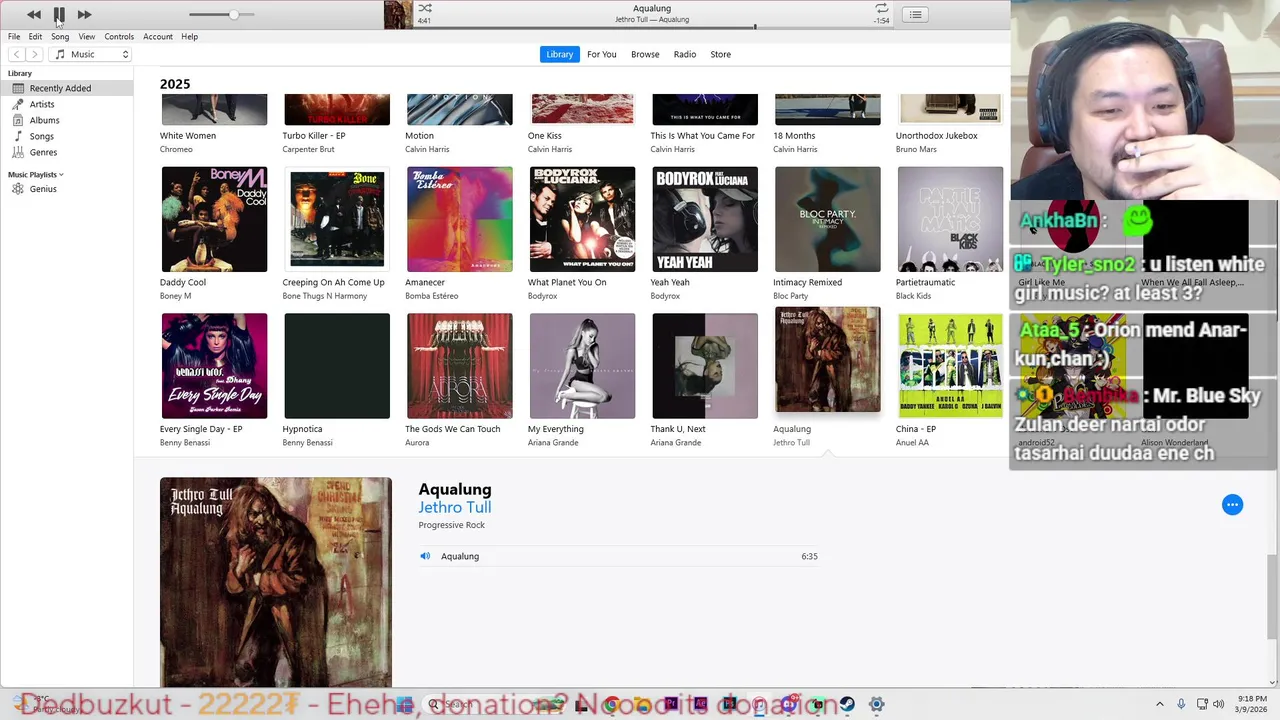Open the Edit menu
Image resolution: width=1280 pixels, height=720 pixels.
[x=35, y=37]
